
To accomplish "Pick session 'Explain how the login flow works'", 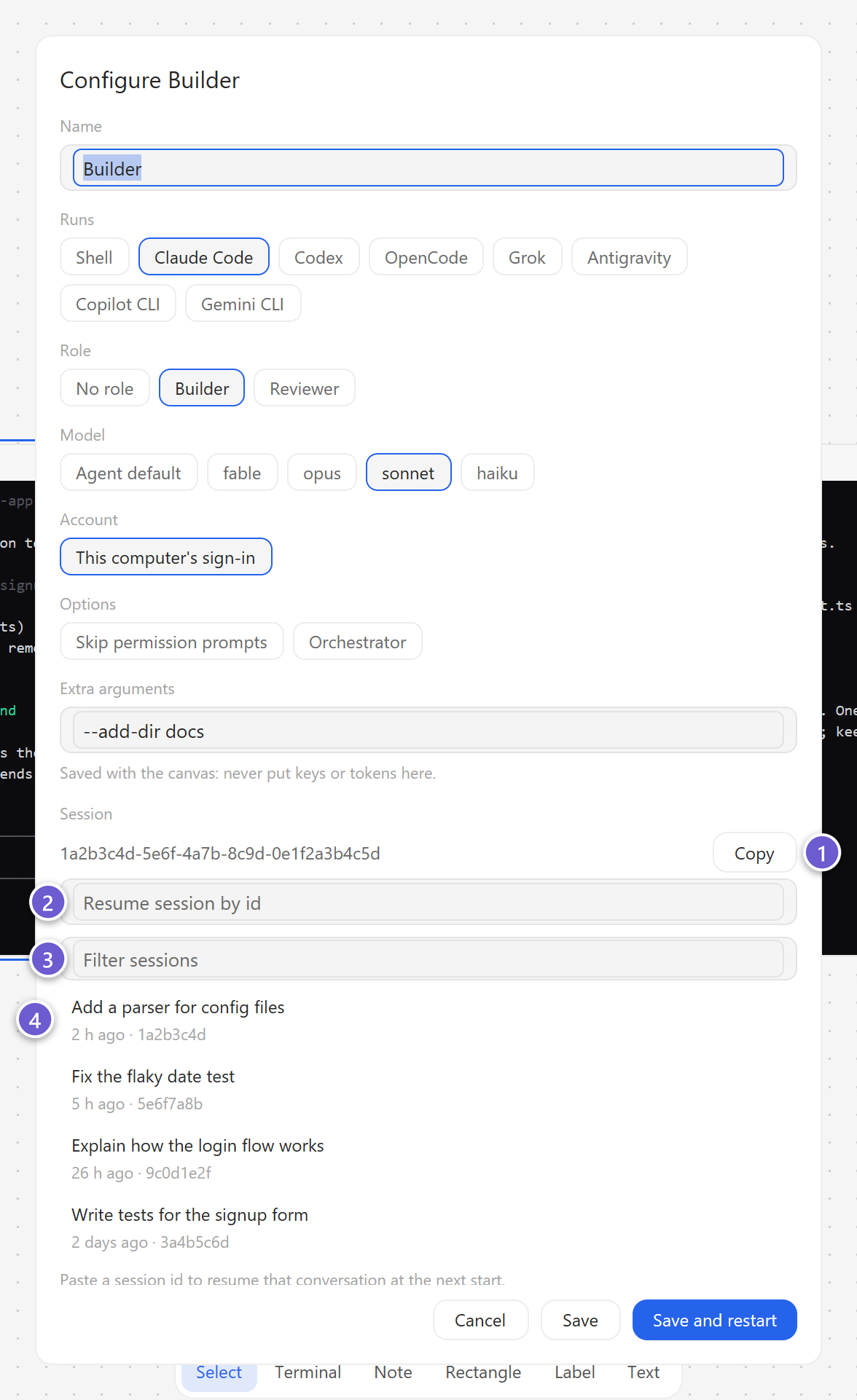I will pyautogui.click(x=428, y=1158).
